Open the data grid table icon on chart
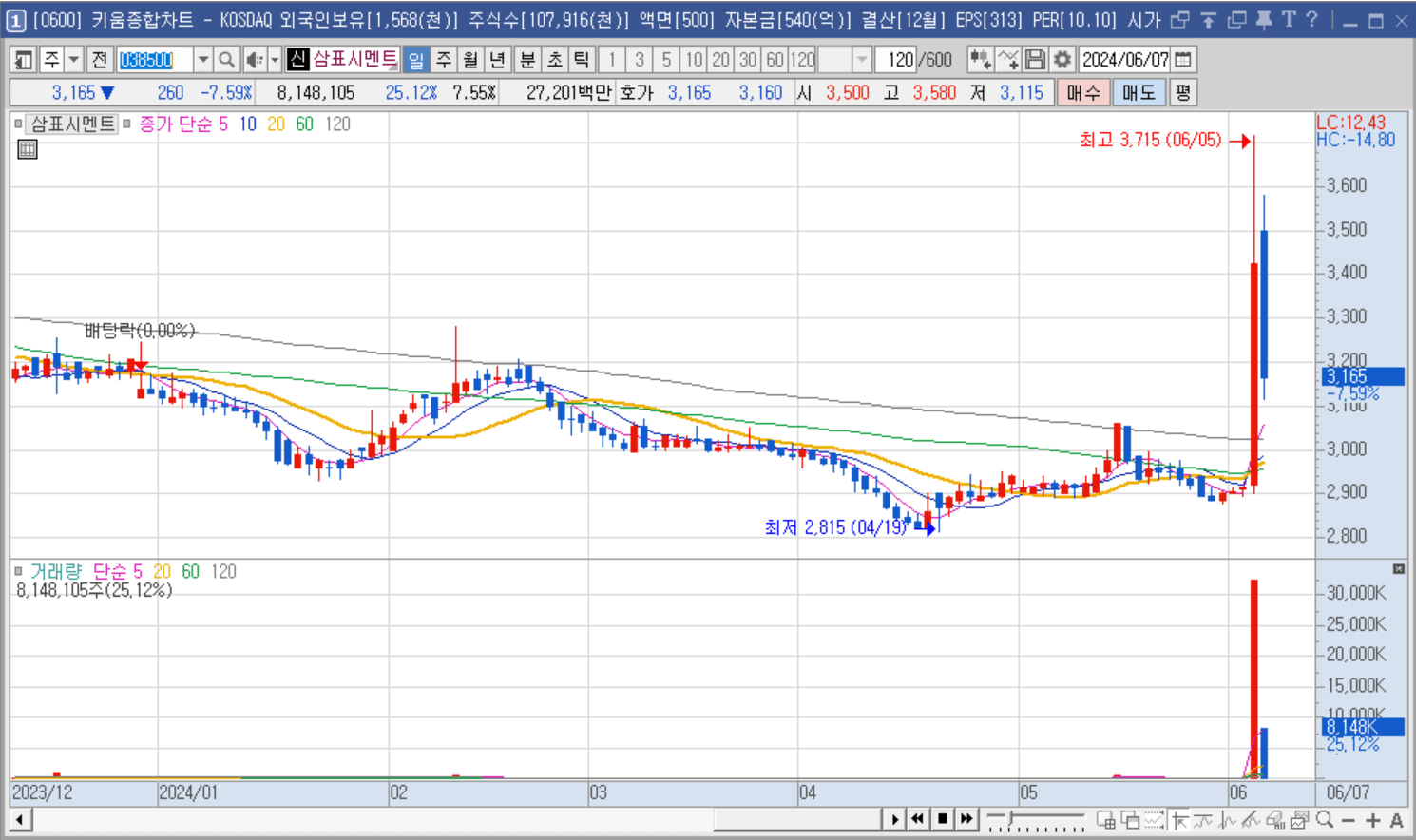Image resolution: width=1416 pixels, height=840 pixels. click(28, 149)
